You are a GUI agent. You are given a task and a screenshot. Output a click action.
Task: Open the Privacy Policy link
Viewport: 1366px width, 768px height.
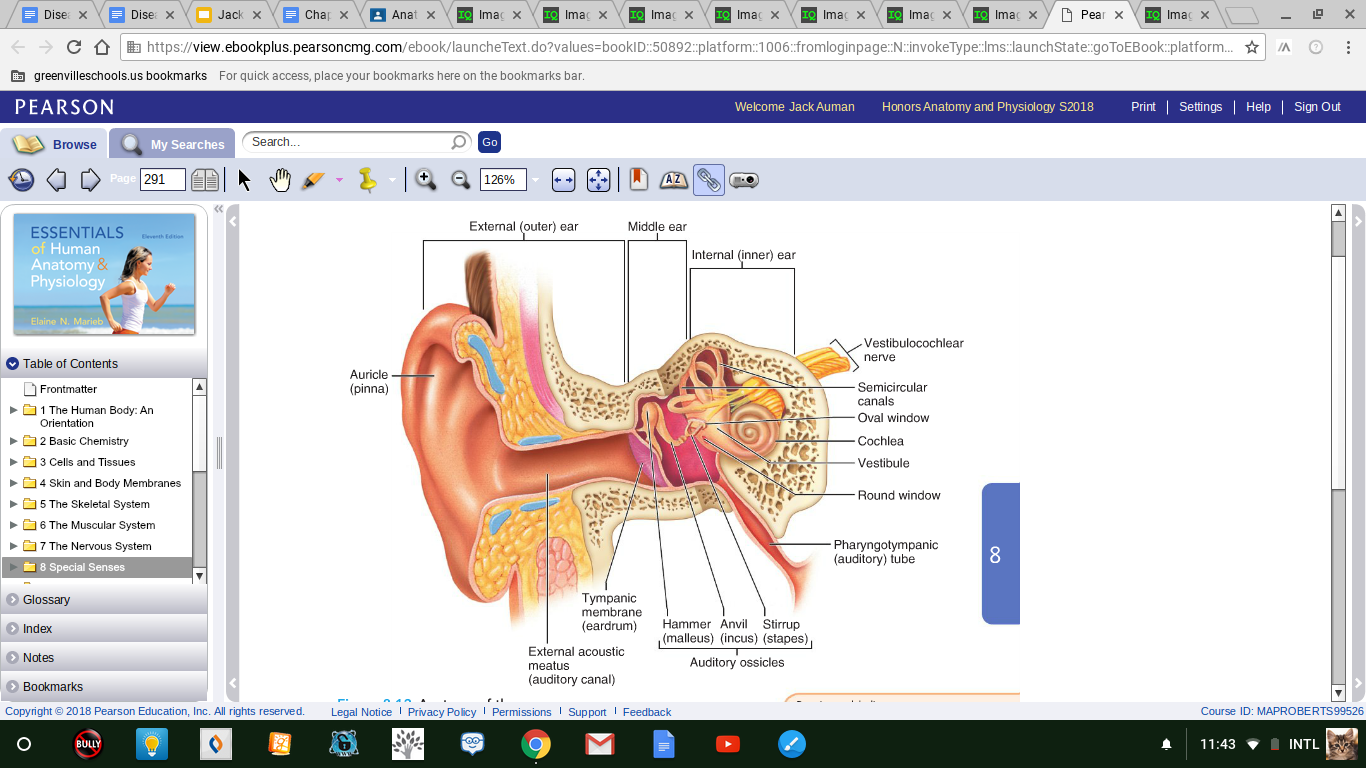click(x=441, y=712)
